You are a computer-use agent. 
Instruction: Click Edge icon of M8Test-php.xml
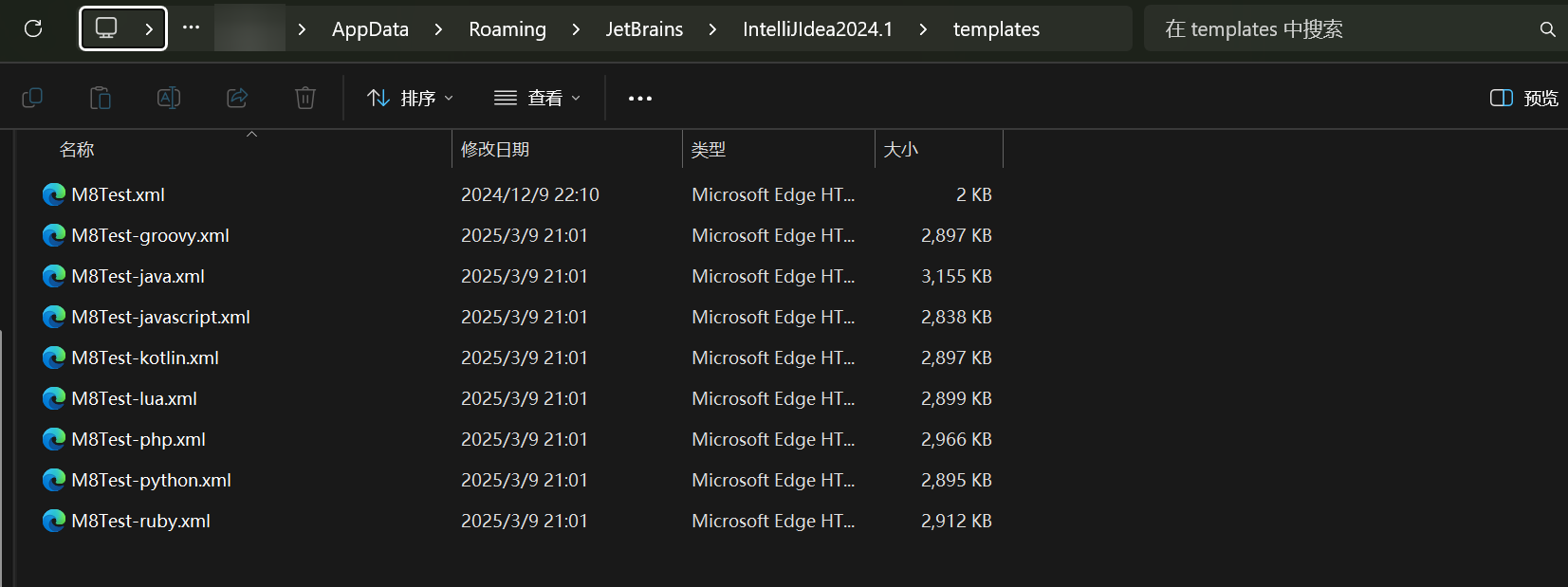[54, 439]
